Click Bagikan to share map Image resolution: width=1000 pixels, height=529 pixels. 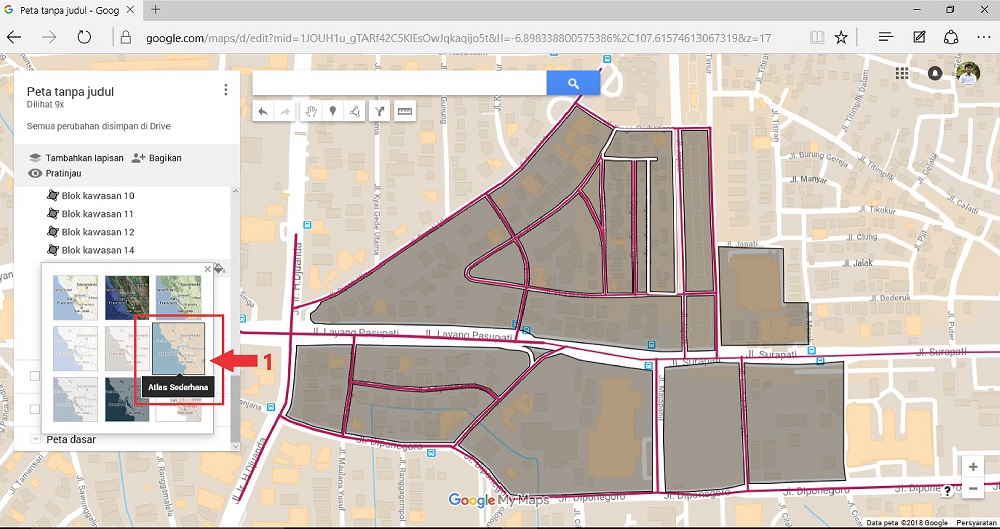[157, 158]
